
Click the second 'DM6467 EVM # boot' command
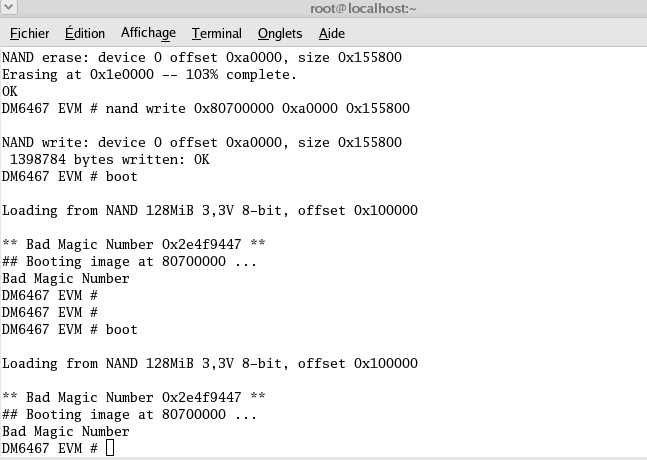pos(70,329)
